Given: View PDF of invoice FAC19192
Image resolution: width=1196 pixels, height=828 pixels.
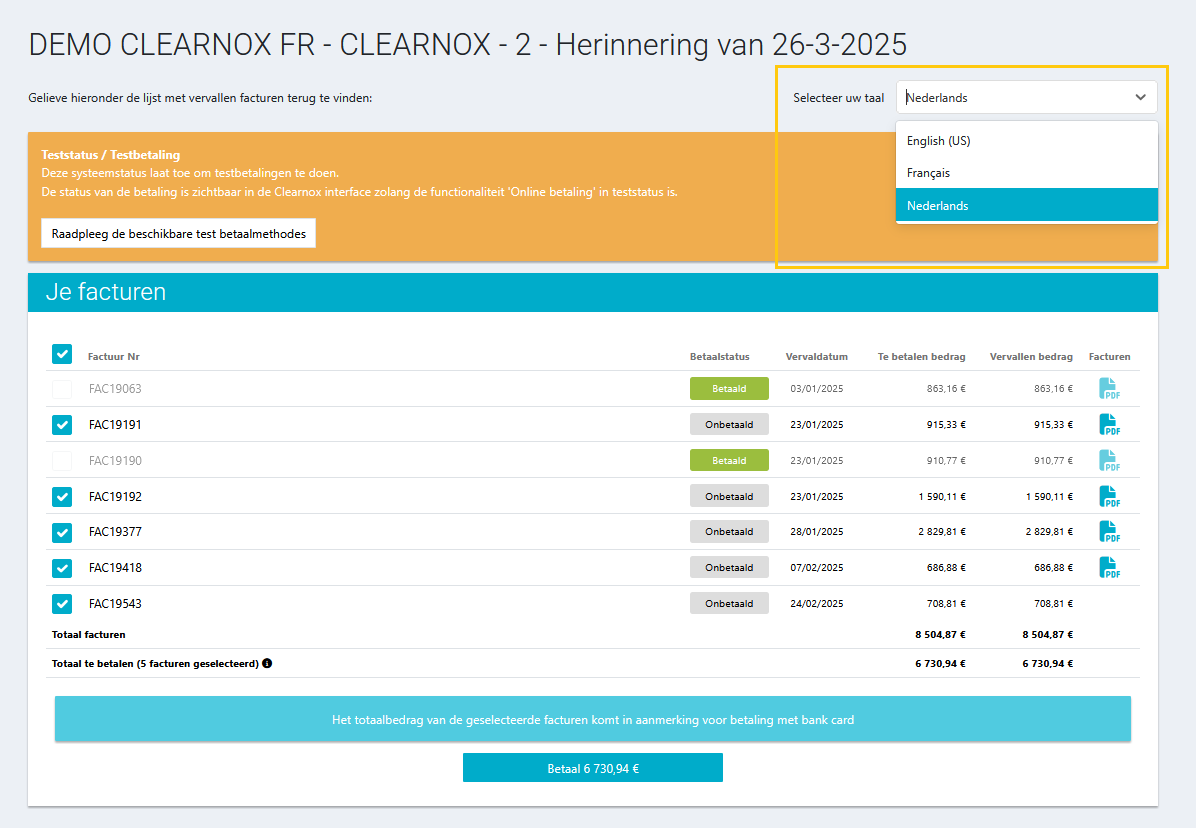Looking at the screenshot, I should [1109, 497].
